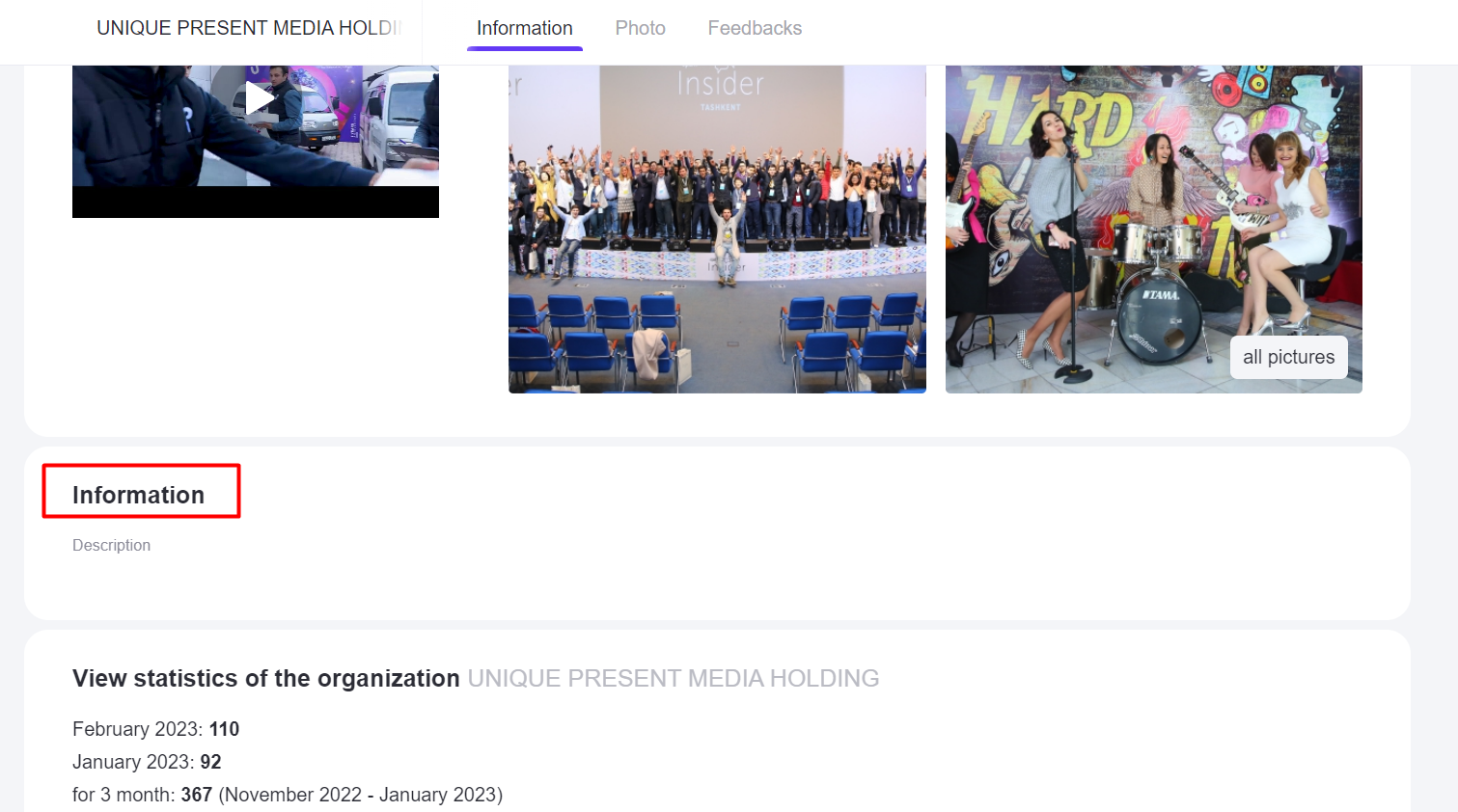Select the February 2023: 110 statistic

click(155, 729)
